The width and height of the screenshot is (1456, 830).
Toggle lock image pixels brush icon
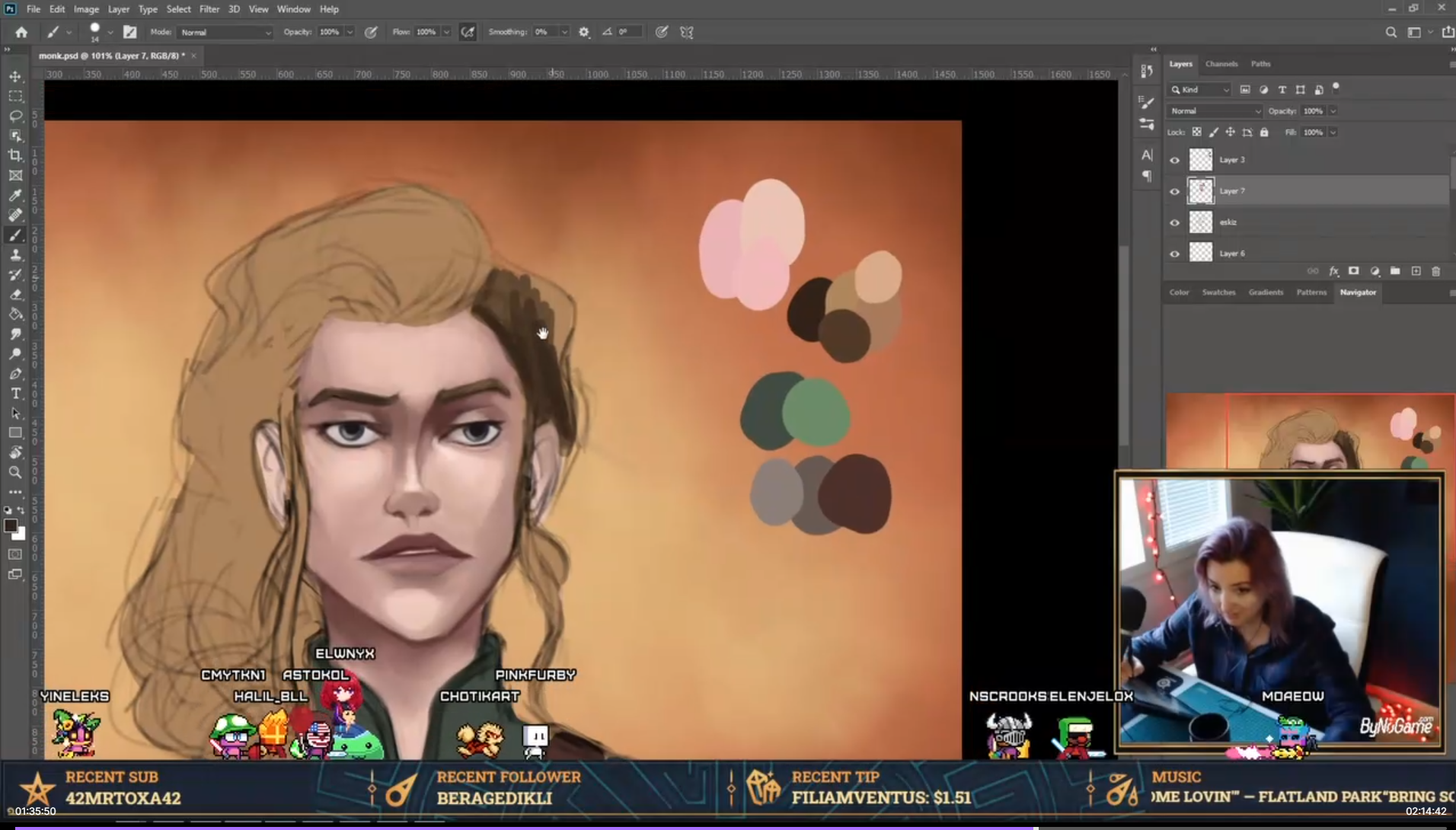coord(1214,132)
